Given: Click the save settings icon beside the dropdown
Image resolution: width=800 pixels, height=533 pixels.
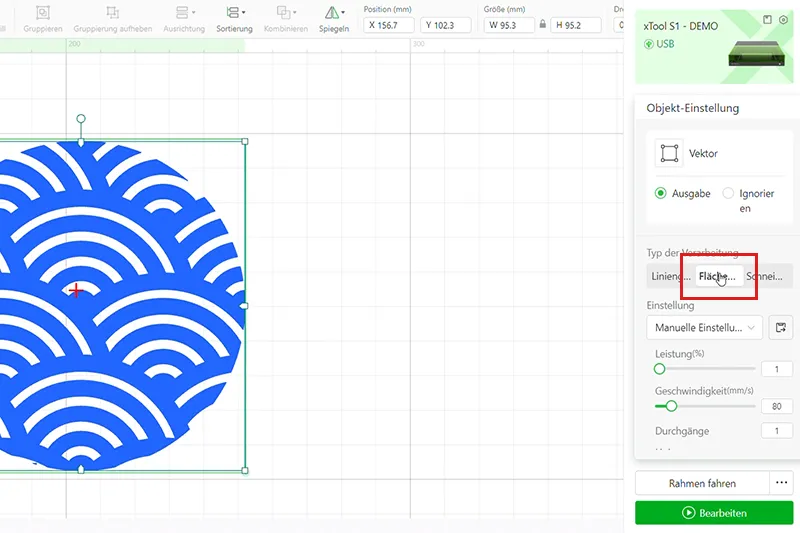Looking at the screenshot, I should [781, 328].
